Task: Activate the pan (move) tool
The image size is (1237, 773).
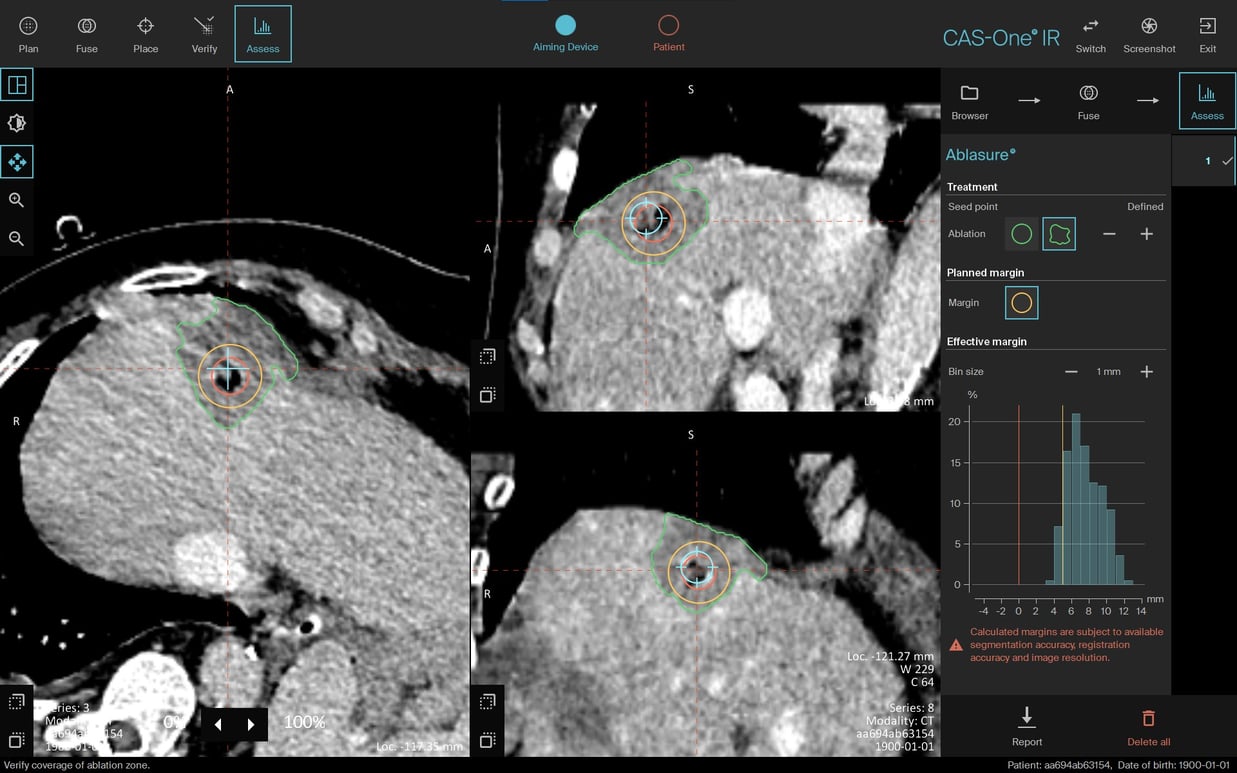Action: pos(17,161)
